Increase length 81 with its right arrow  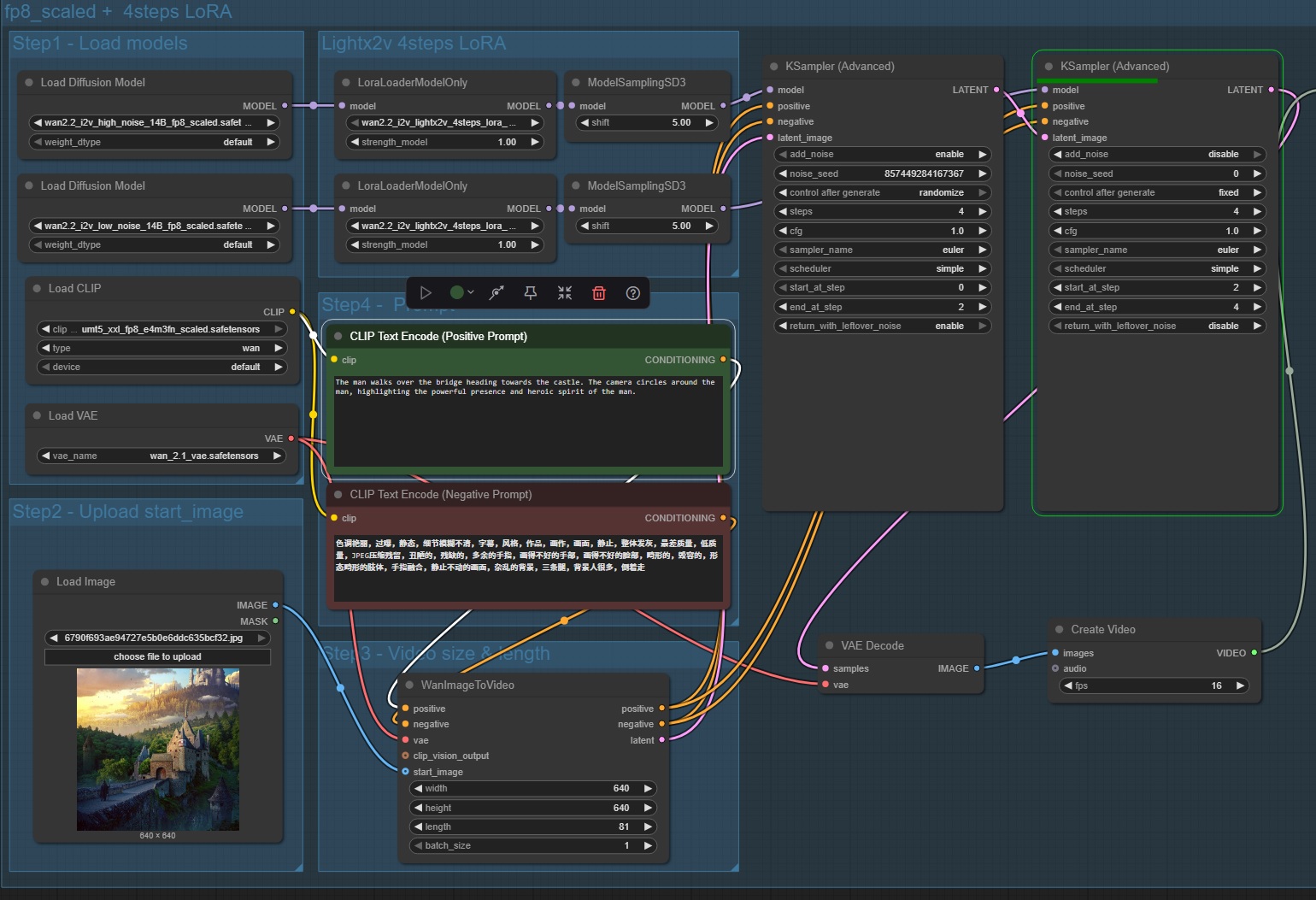[648, 826]
